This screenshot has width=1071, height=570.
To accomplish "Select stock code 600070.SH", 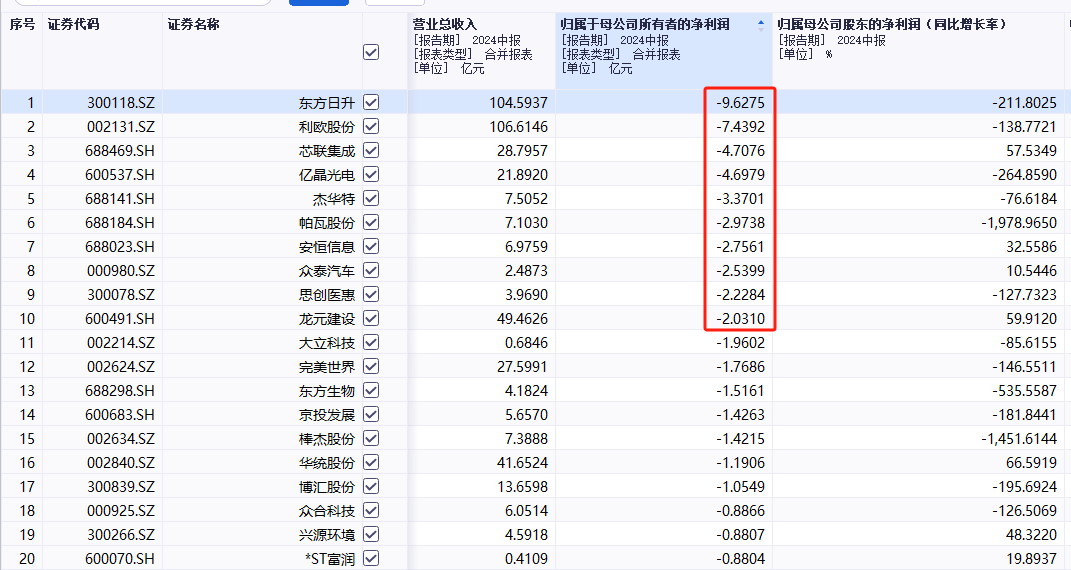I will pos(120,558).
